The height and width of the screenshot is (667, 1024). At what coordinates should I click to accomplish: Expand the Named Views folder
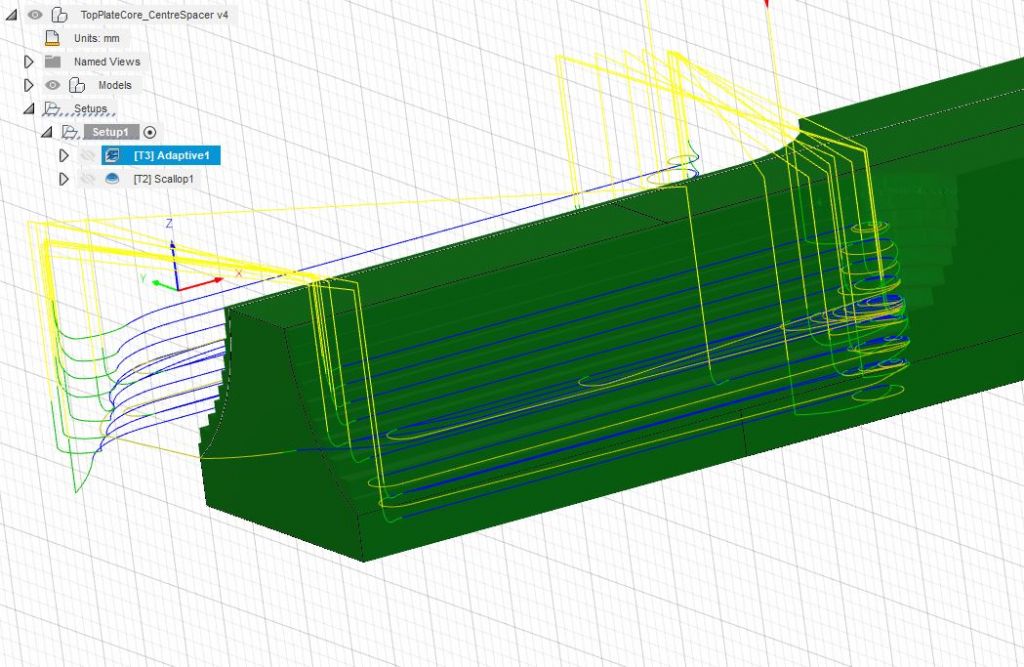[29, 61]
